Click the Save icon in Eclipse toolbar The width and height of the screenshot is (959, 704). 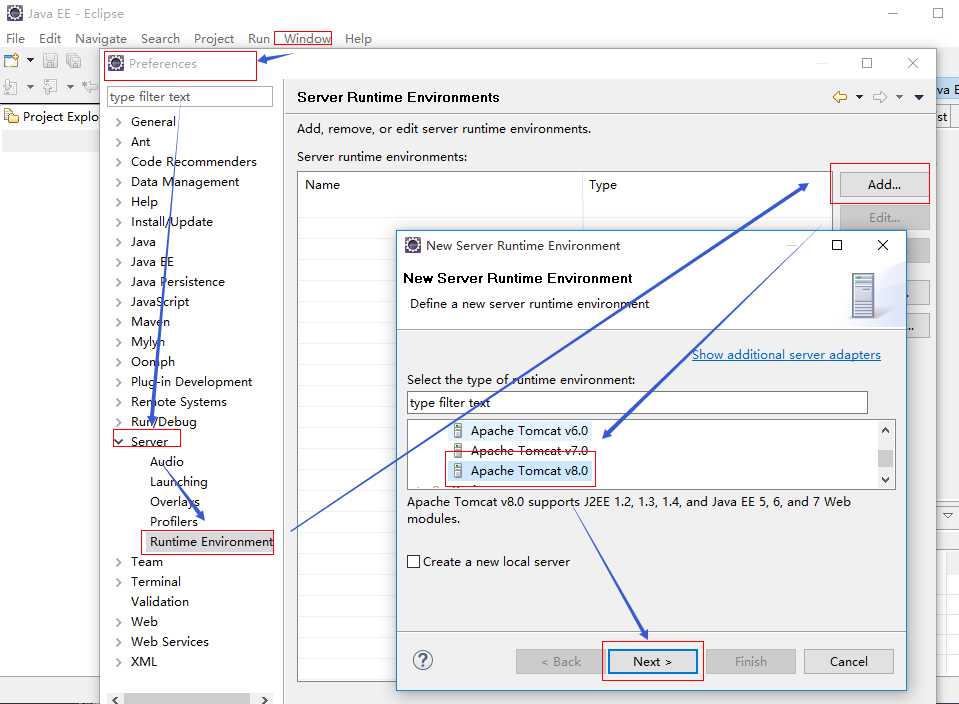pos(50,61)
